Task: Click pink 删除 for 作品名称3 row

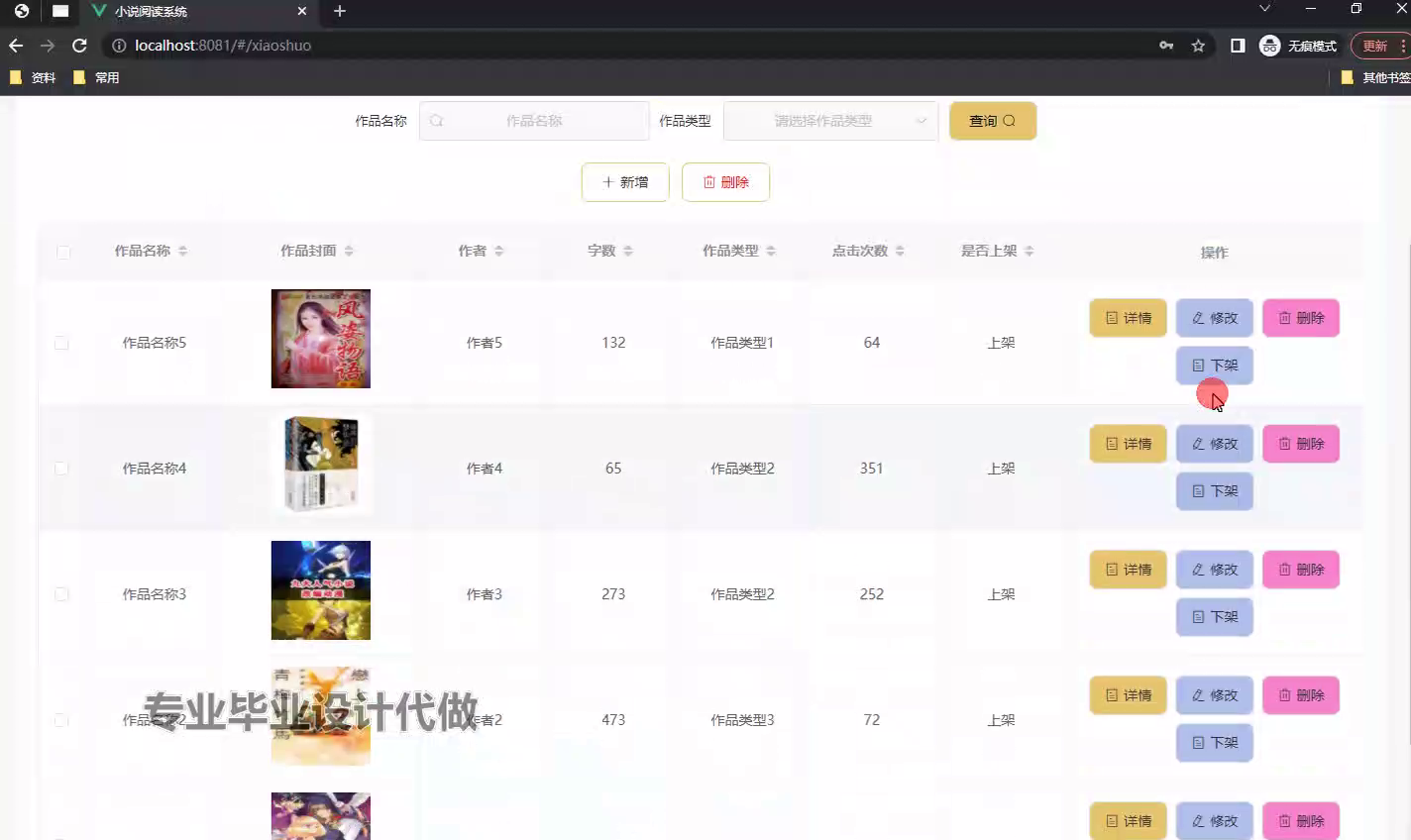Action: [x=1301, y=570]
